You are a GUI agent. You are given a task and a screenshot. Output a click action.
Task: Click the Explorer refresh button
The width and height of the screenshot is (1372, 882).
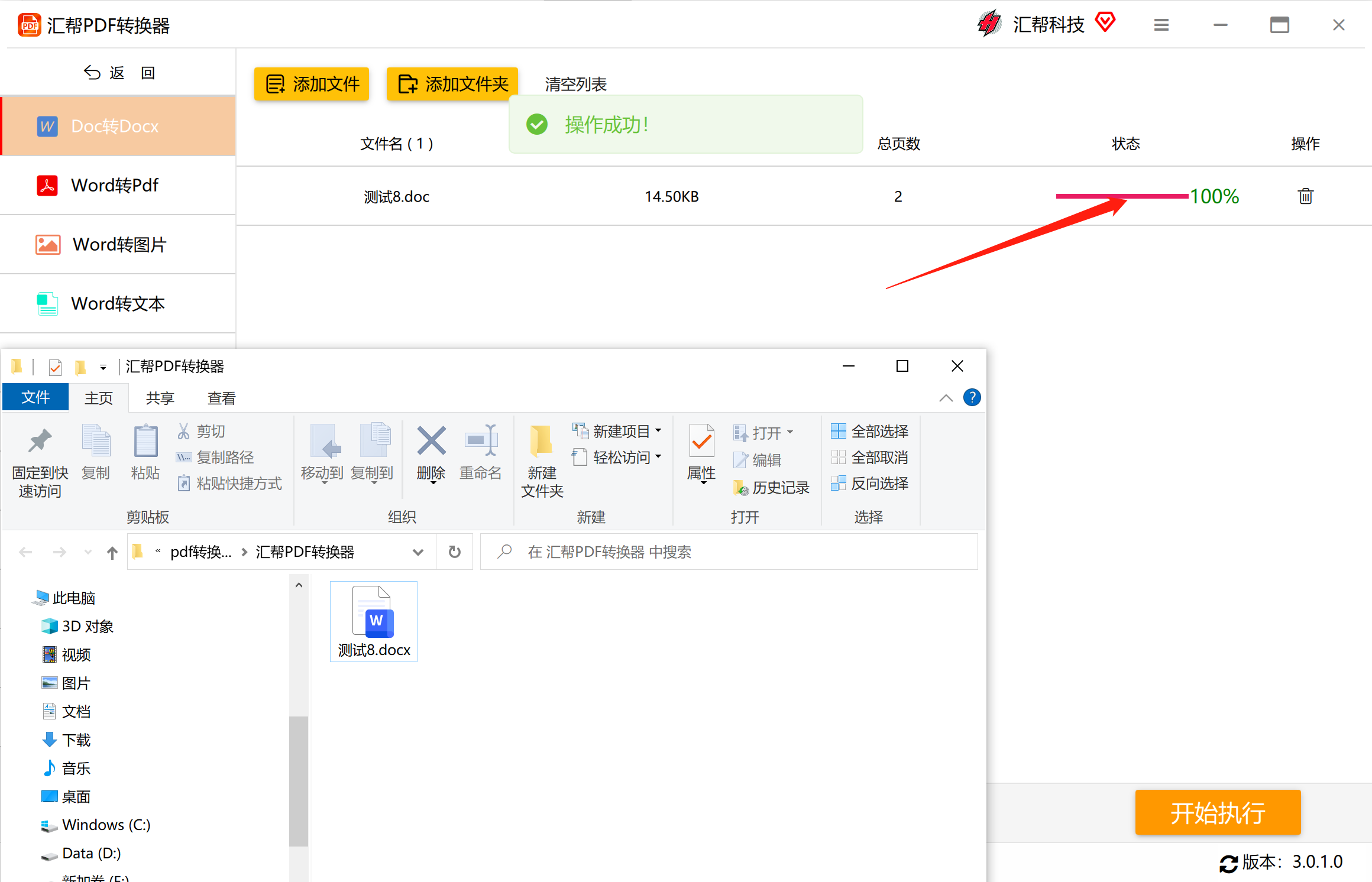(x=454, y=552)
